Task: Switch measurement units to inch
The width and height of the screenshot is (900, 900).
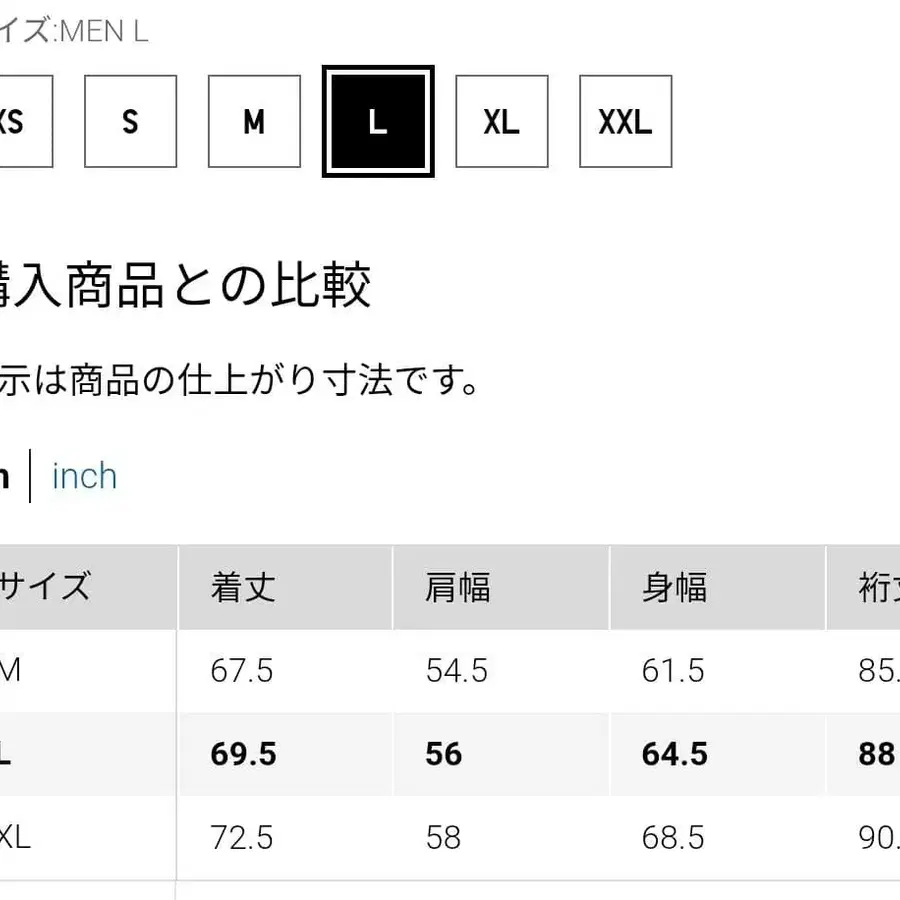Action: pyautogui.click(x=84, y=476)
